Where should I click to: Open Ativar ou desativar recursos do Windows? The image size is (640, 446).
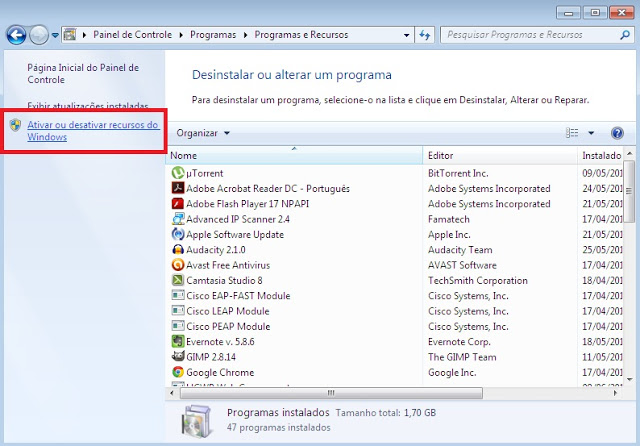(93, 131)
